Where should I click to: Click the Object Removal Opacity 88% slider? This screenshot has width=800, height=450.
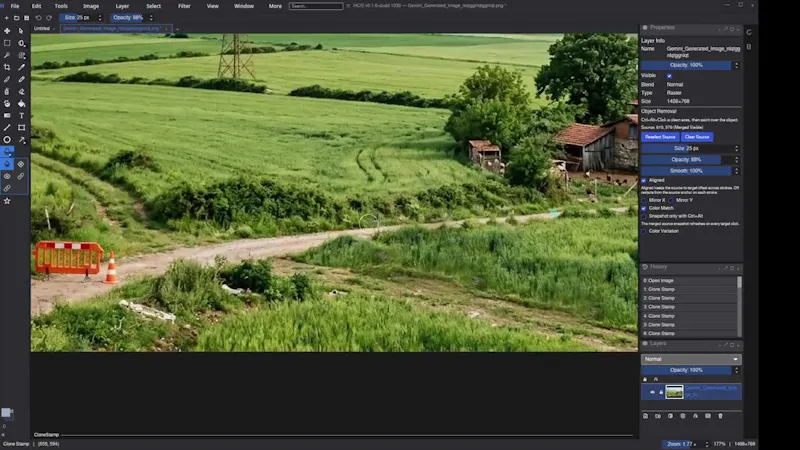coord(686,160)
